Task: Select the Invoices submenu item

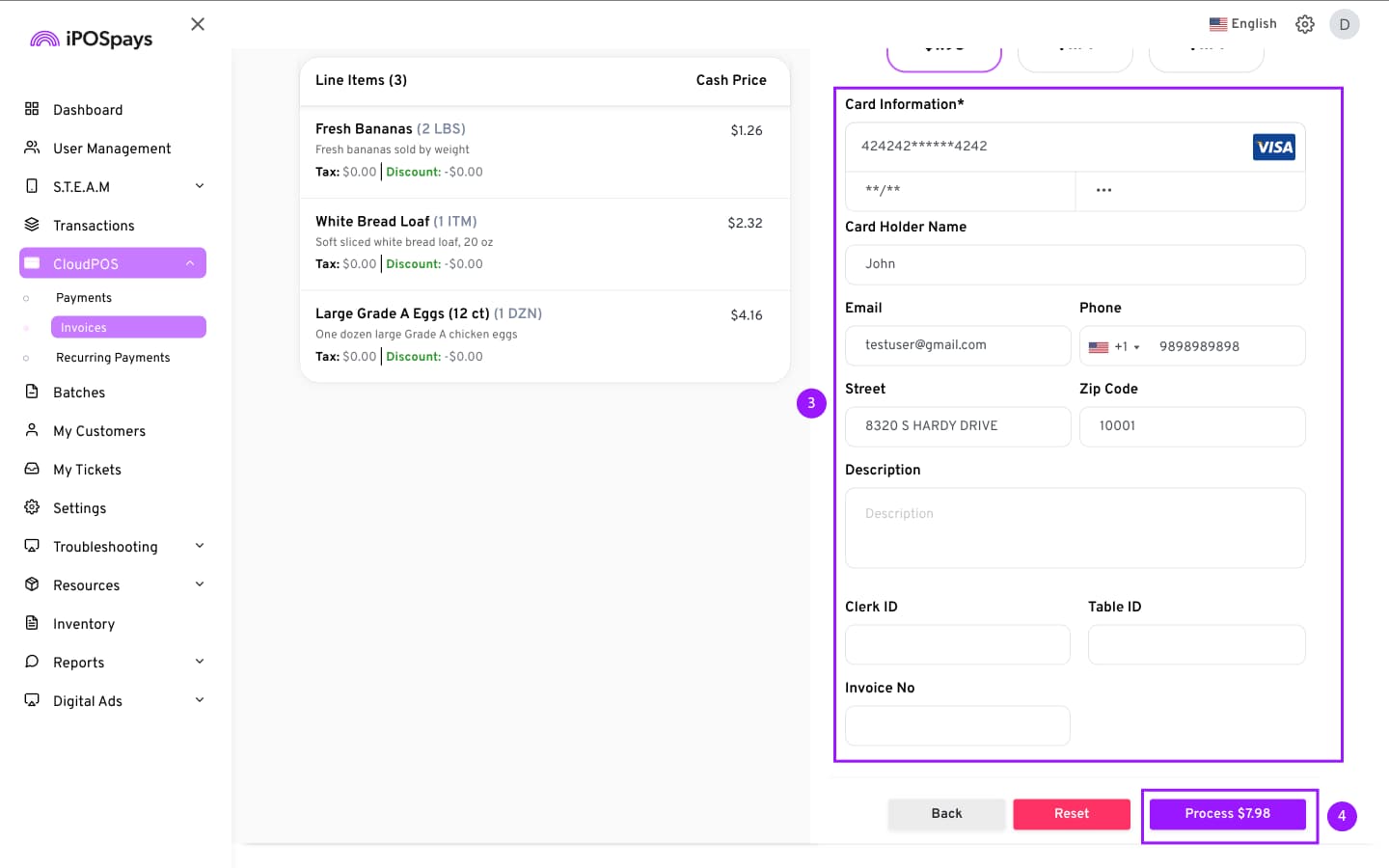Action: tap(127, 328)
